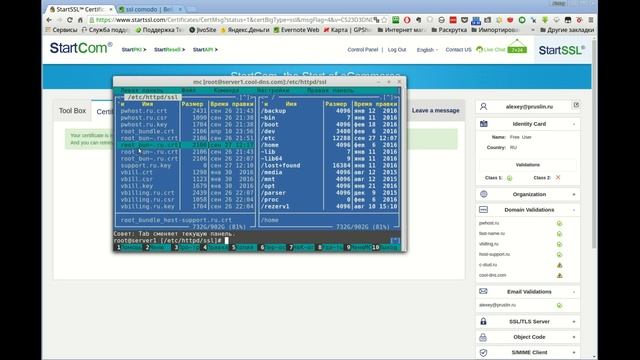This screenshot has height=360, width=640.
Task: Click green check next to pwhost.ru
Action: [560, 223]
